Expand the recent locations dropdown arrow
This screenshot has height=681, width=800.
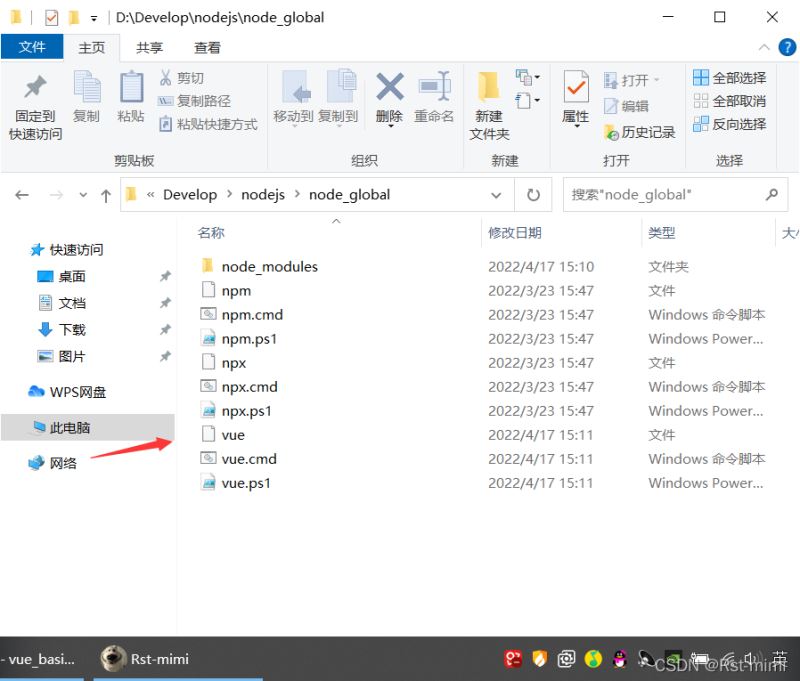(82, 195)
